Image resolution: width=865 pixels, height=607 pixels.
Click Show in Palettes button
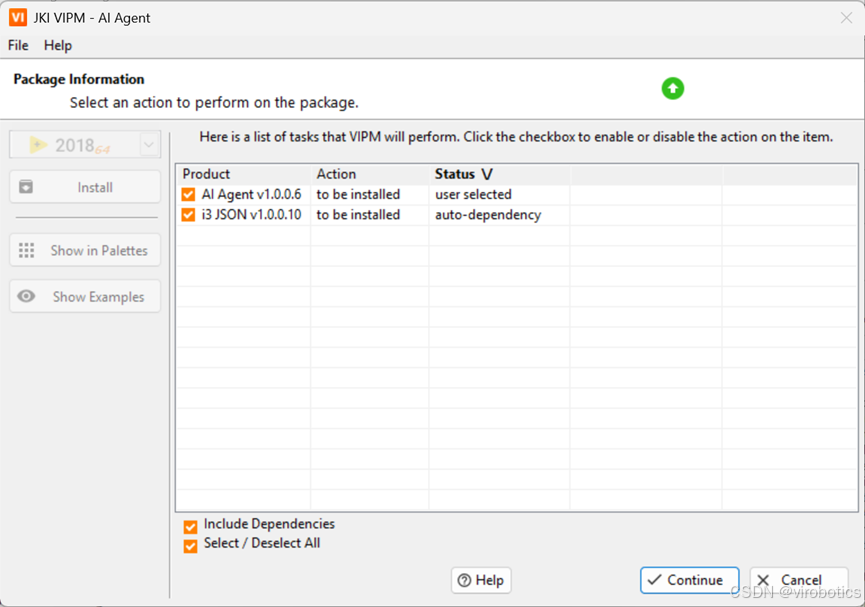[85, 250]
